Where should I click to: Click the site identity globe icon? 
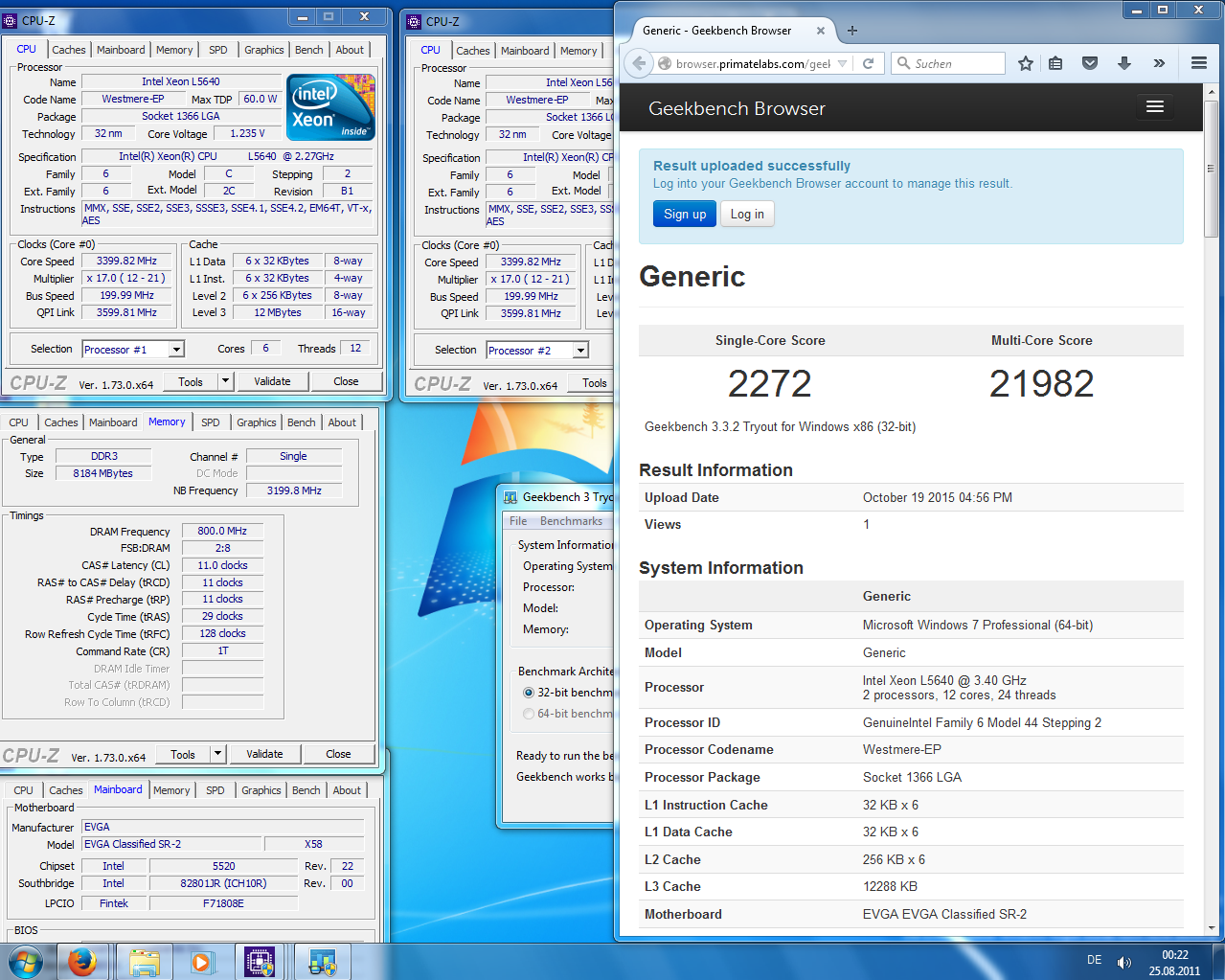point(665,63)
